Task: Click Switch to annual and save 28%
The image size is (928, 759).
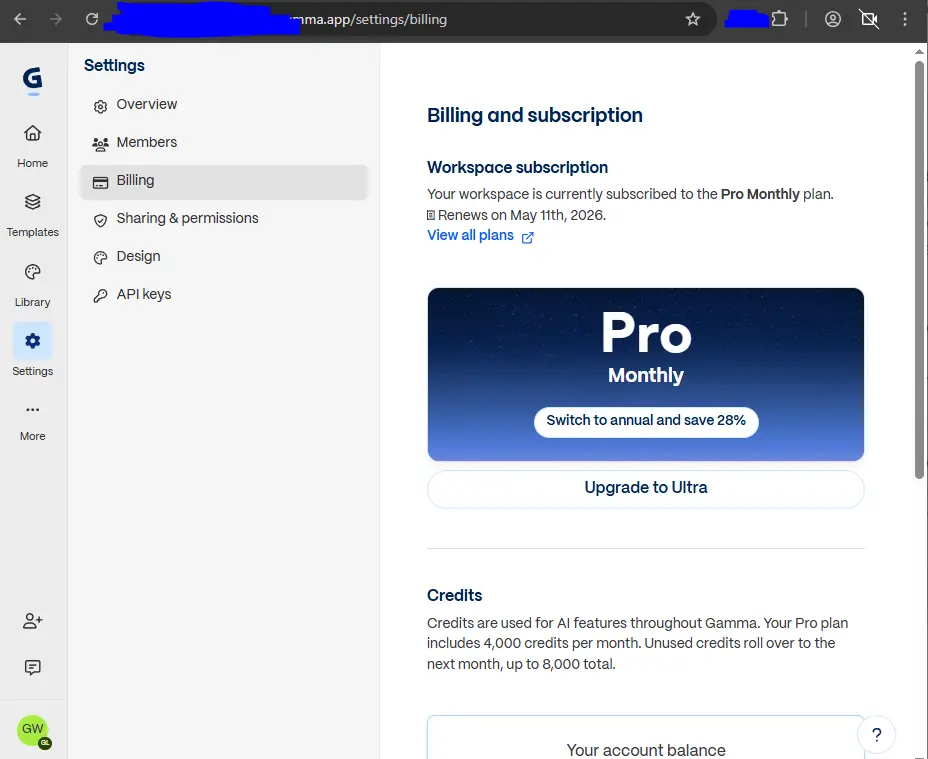Action: pyautogui.click(x=646, y=421)
